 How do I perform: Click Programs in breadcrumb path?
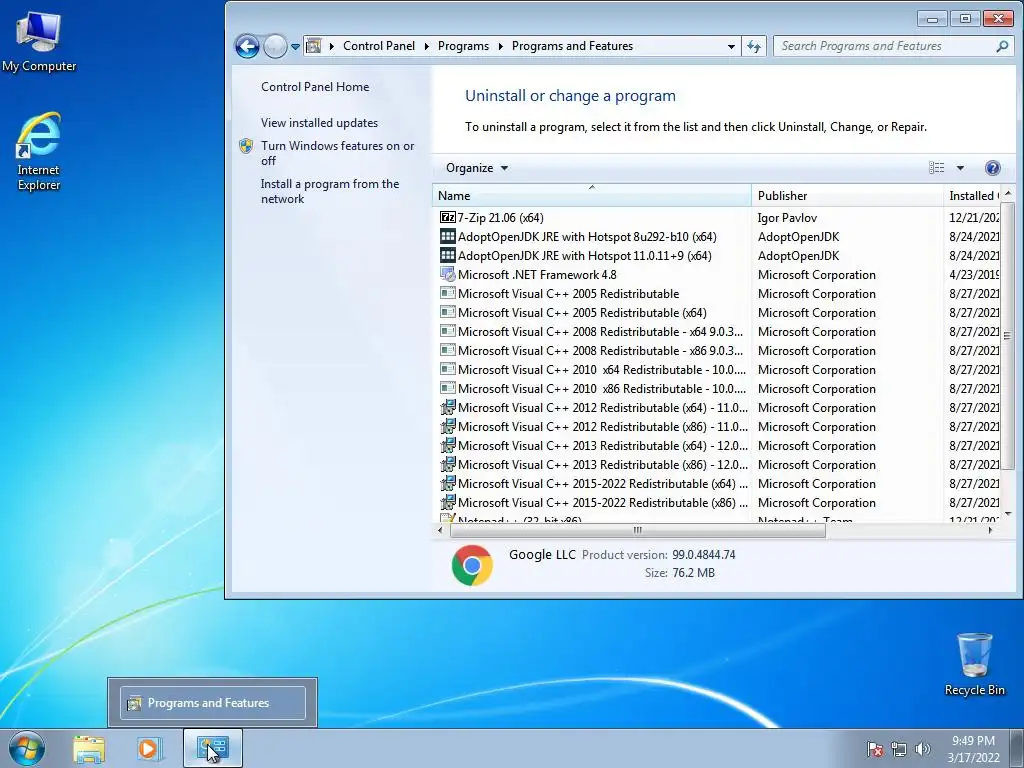[463, 46]
